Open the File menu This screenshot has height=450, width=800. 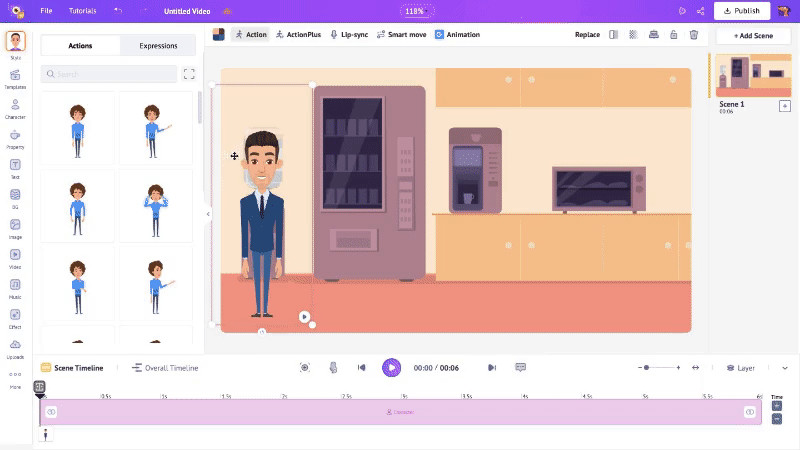(46, 11)
